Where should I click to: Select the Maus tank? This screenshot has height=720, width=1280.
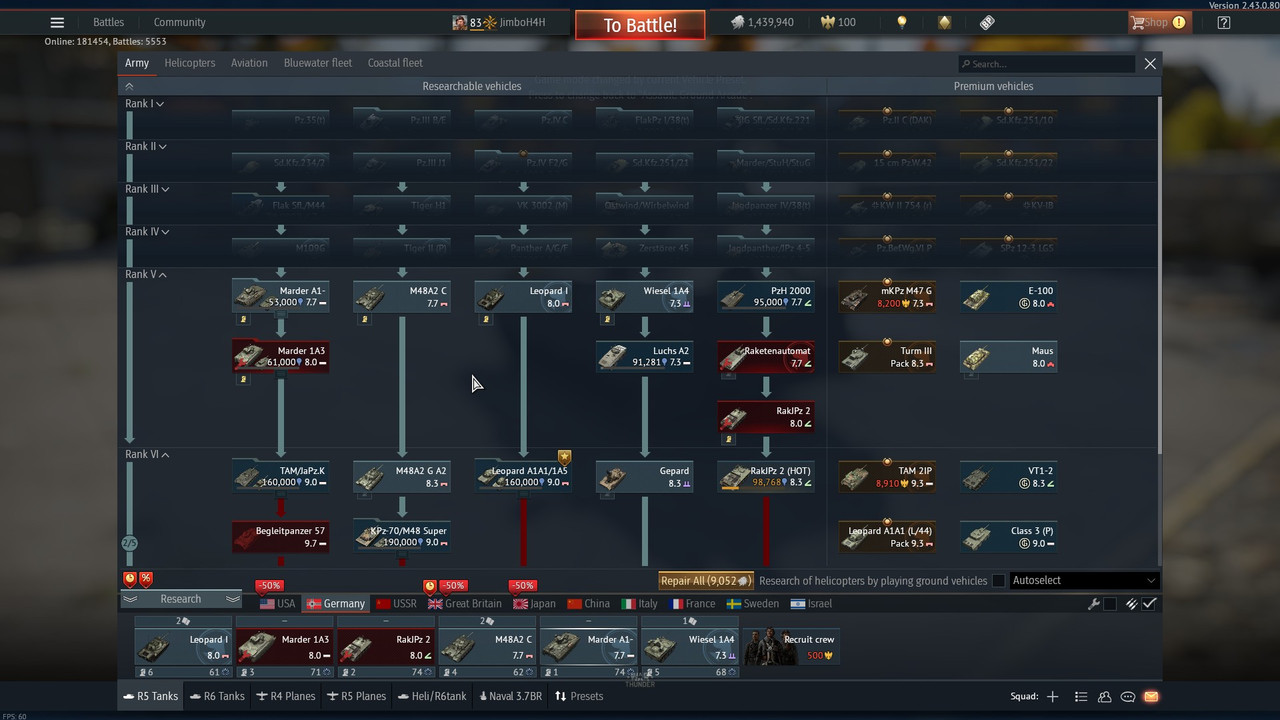(x=1008, y=356)
